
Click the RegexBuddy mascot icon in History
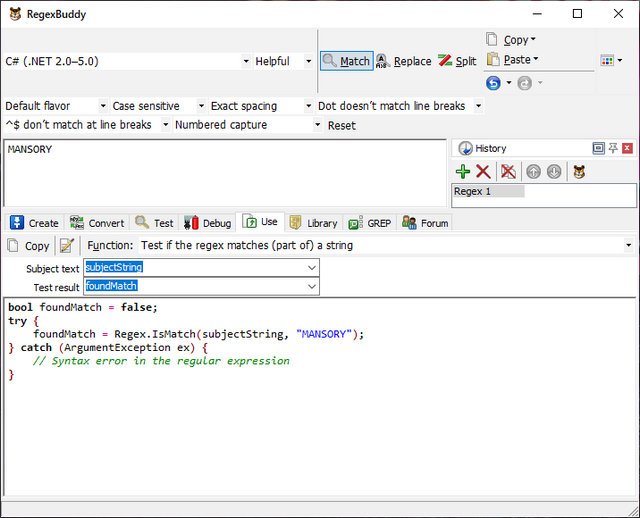point(579,172)
